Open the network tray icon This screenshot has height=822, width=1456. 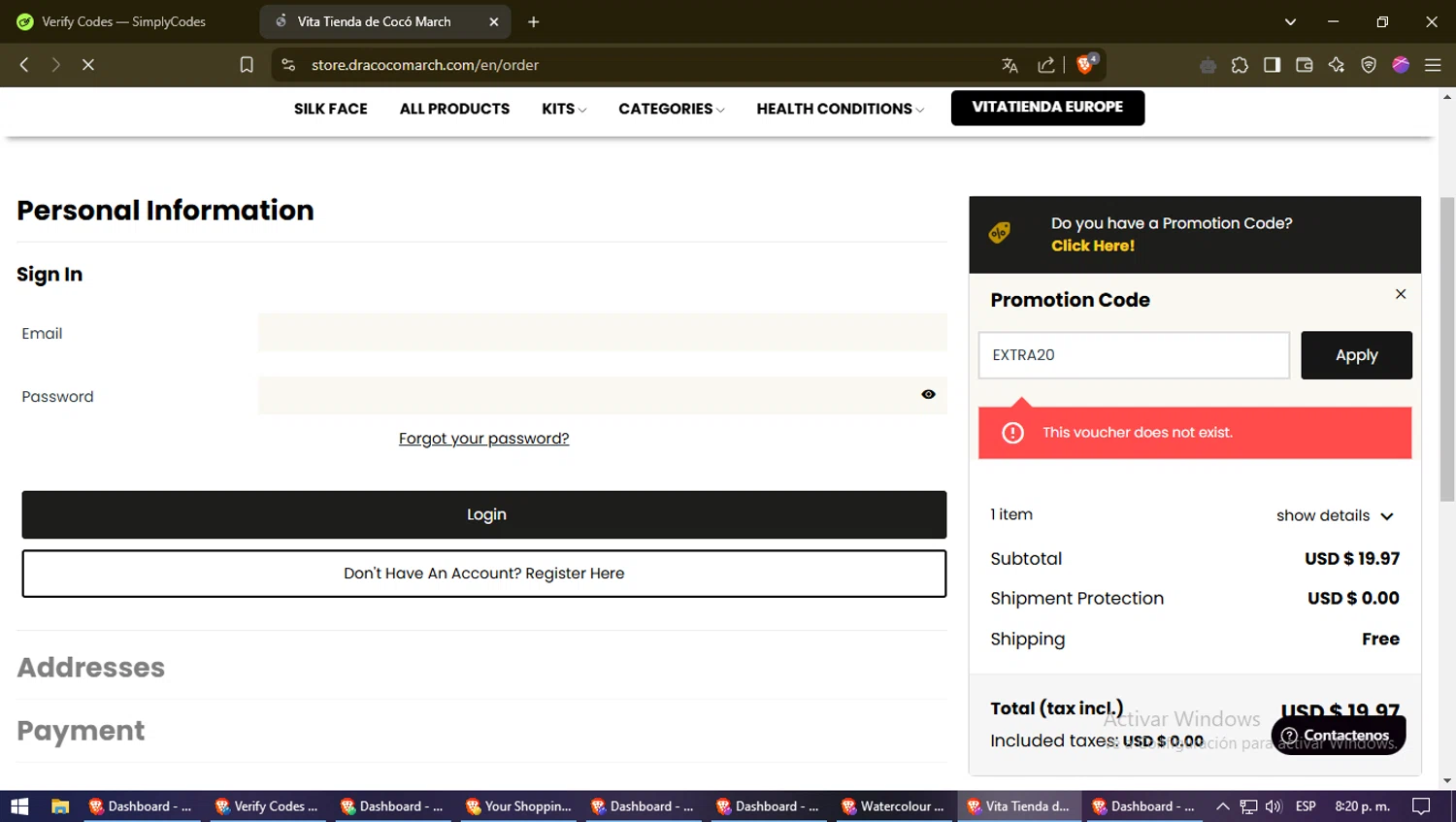(x=1248, y=806)
